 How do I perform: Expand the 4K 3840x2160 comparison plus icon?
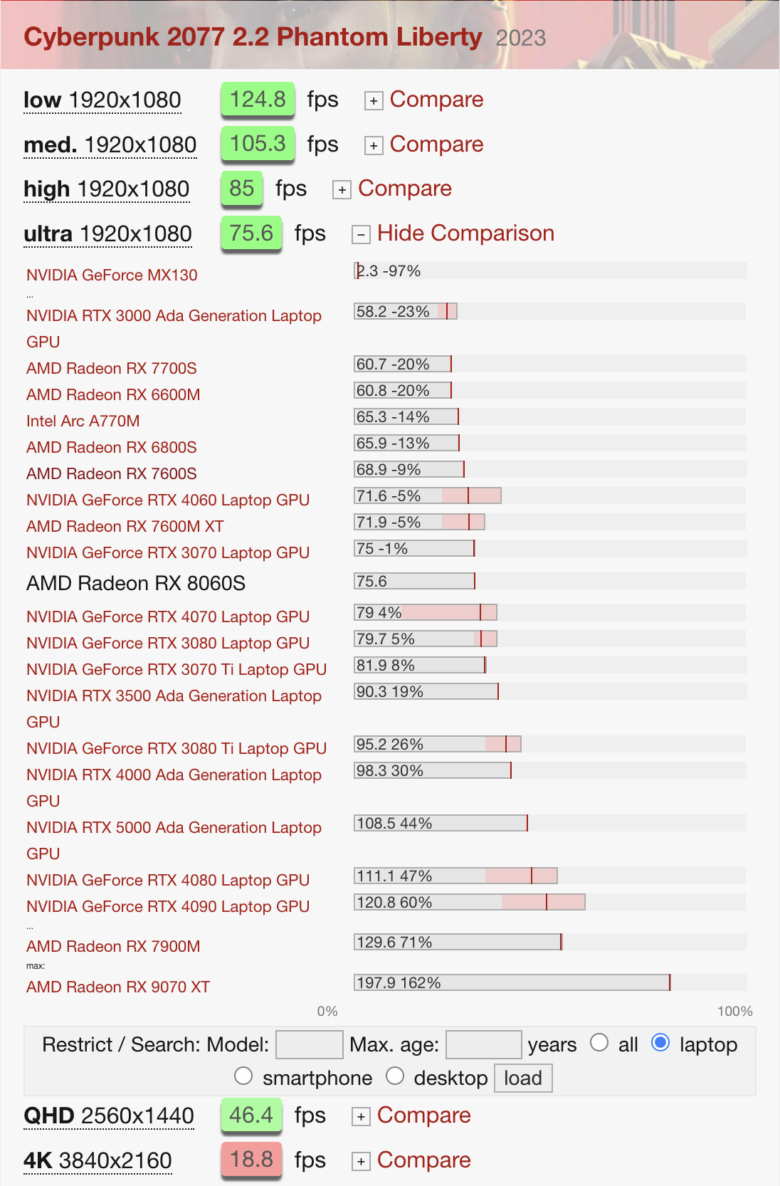click(x=361, y=1159)
